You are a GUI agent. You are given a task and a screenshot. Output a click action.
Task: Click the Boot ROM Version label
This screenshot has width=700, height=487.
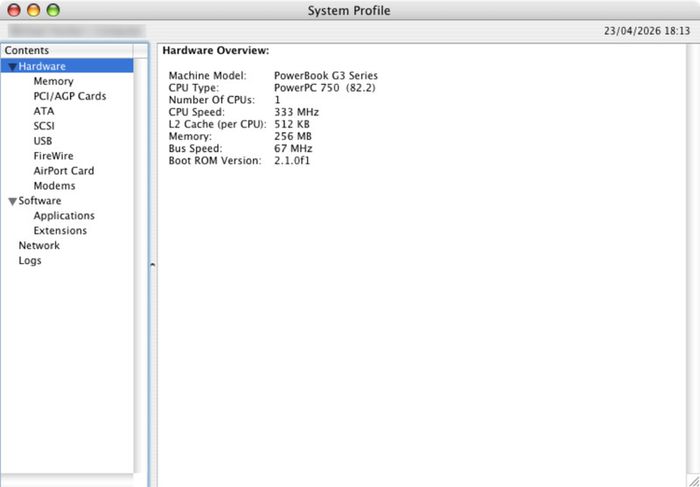215,161
